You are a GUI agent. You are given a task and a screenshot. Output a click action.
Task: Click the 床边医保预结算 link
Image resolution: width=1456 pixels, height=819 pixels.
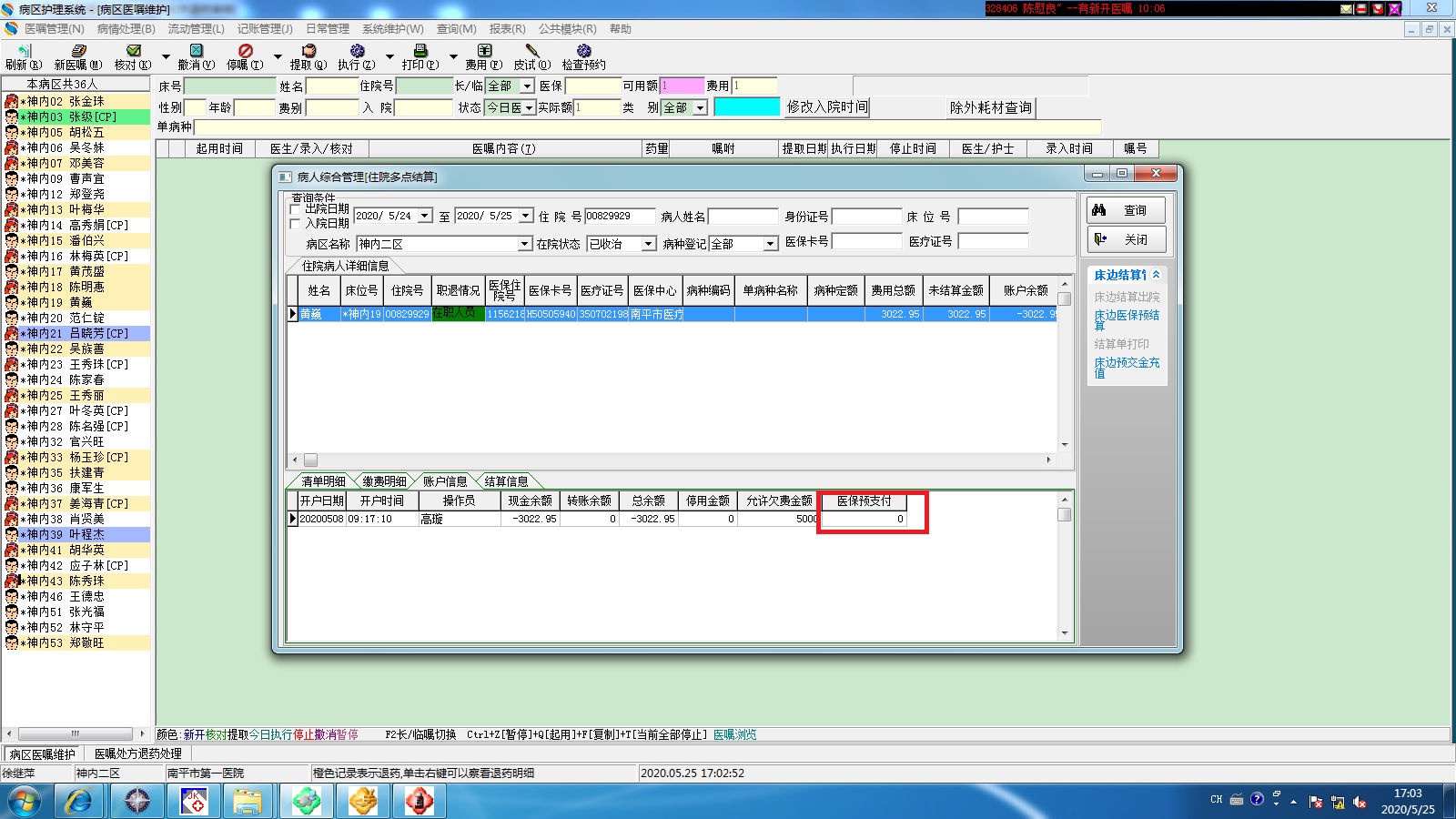pyautogui.click(x=1127, y=320)
